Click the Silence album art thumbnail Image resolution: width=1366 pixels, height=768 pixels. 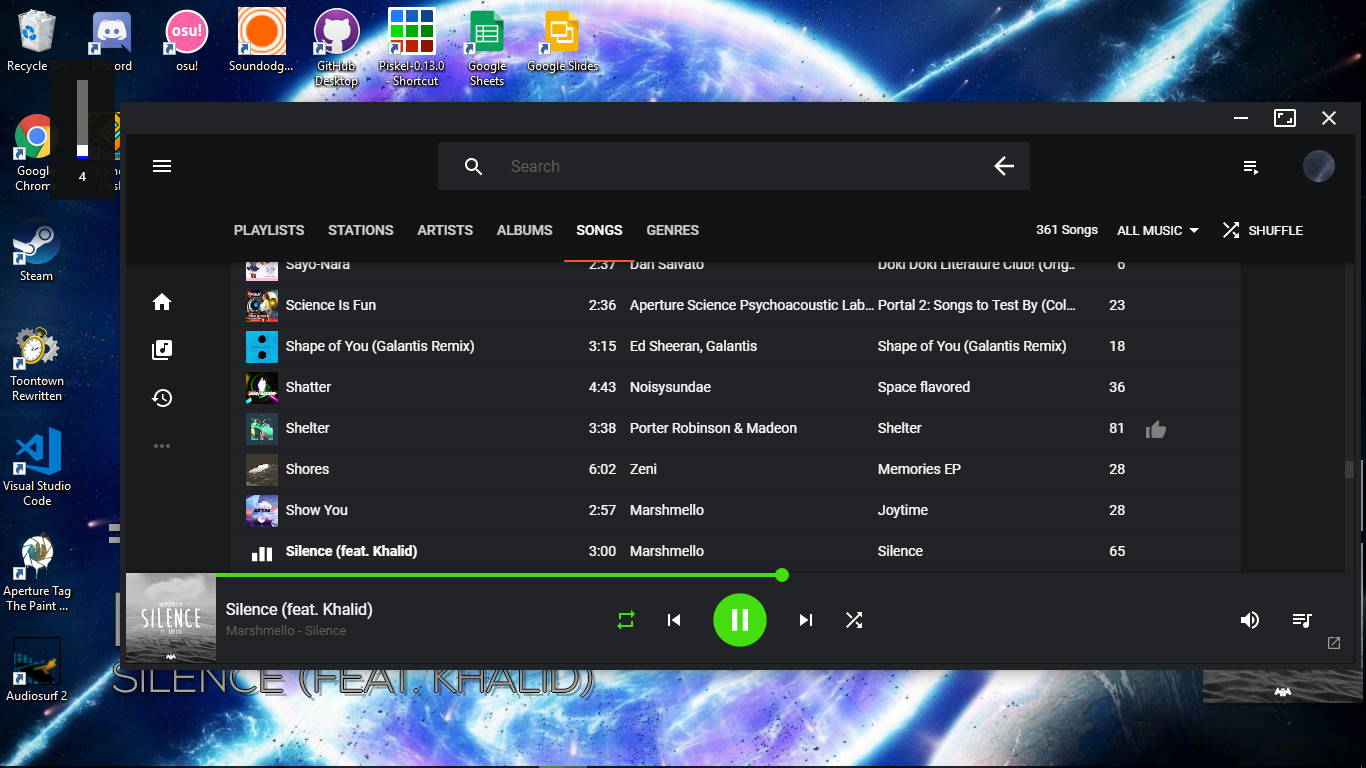(x=171, y=618)
